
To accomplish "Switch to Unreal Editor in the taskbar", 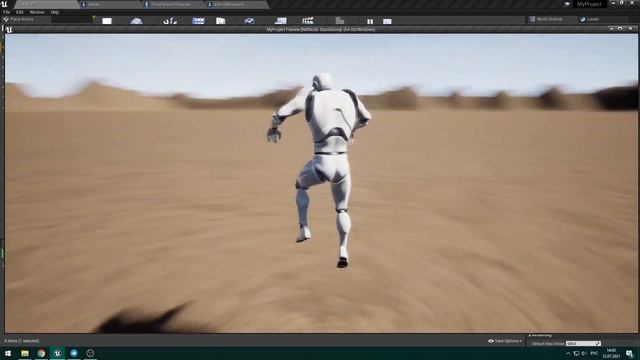I will [x=58, y=353].
